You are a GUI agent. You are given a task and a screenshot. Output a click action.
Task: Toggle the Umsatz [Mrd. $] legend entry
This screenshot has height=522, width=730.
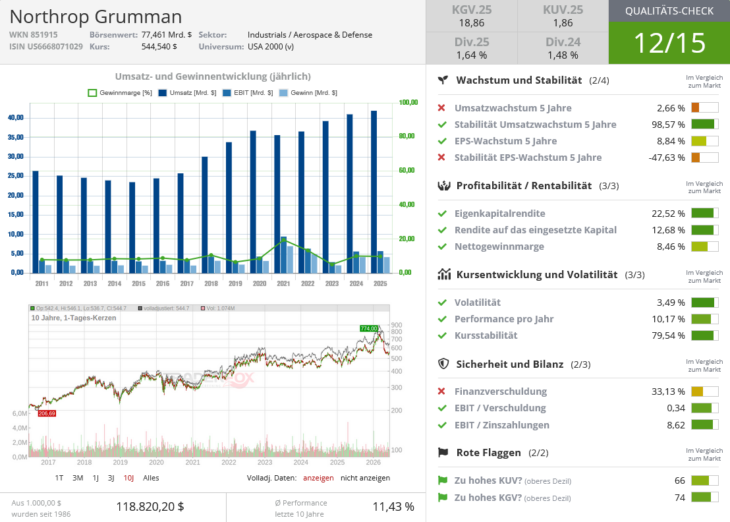[187, 93]
